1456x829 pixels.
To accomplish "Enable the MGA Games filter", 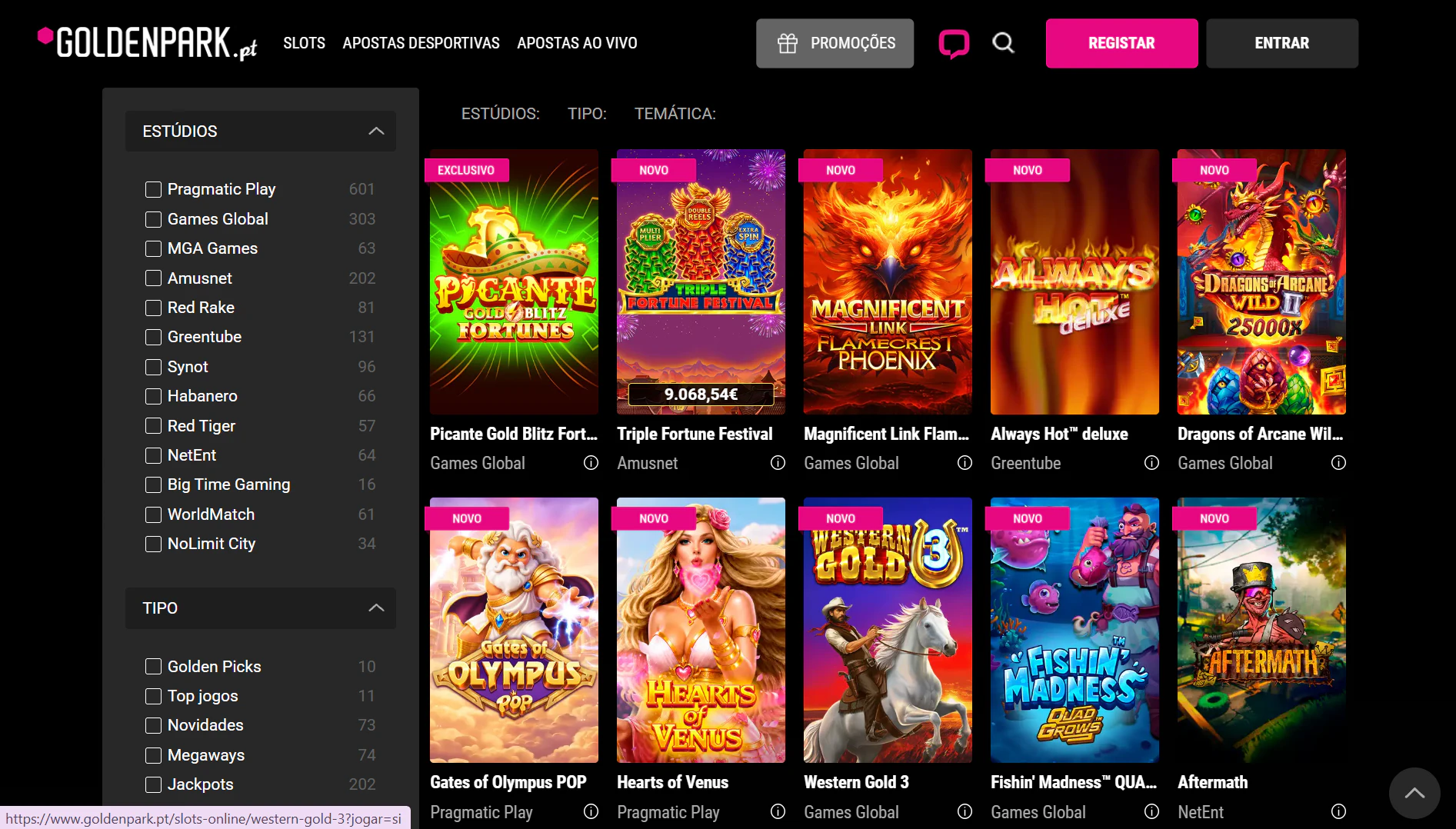I will click(x=153, y=248).
